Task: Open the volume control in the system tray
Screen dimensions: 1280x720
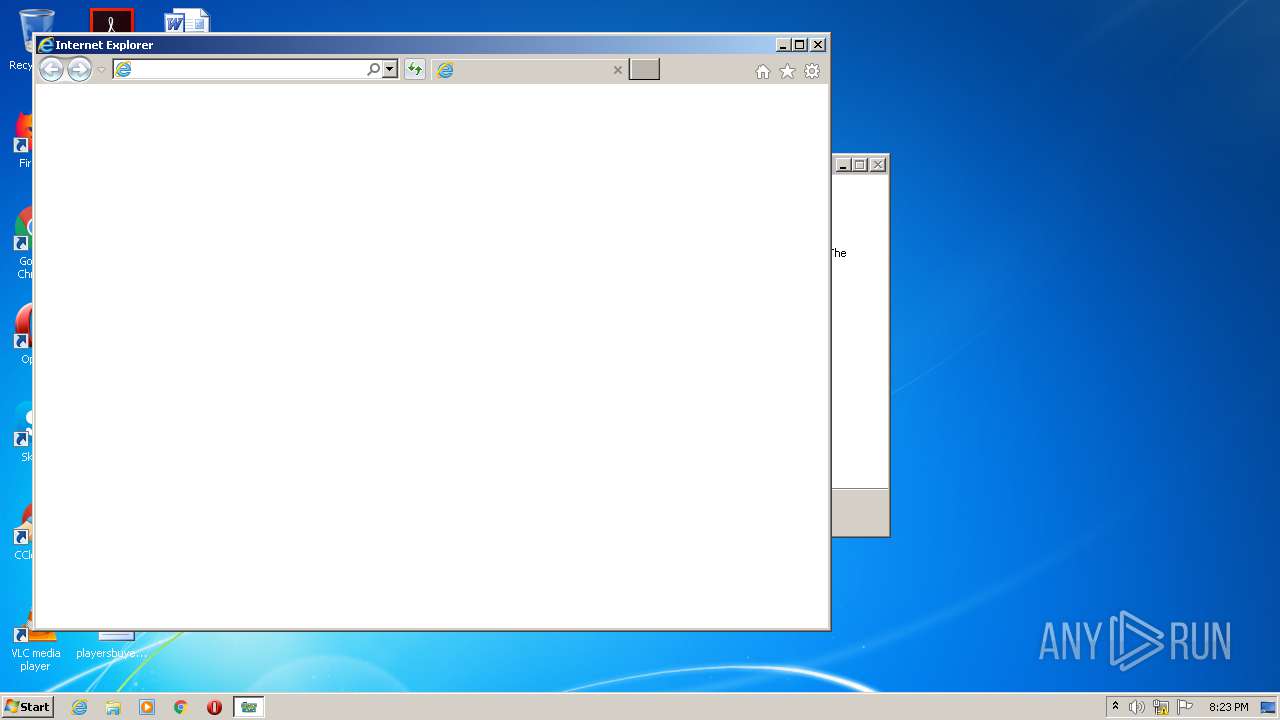Action: coord(1137,707)
